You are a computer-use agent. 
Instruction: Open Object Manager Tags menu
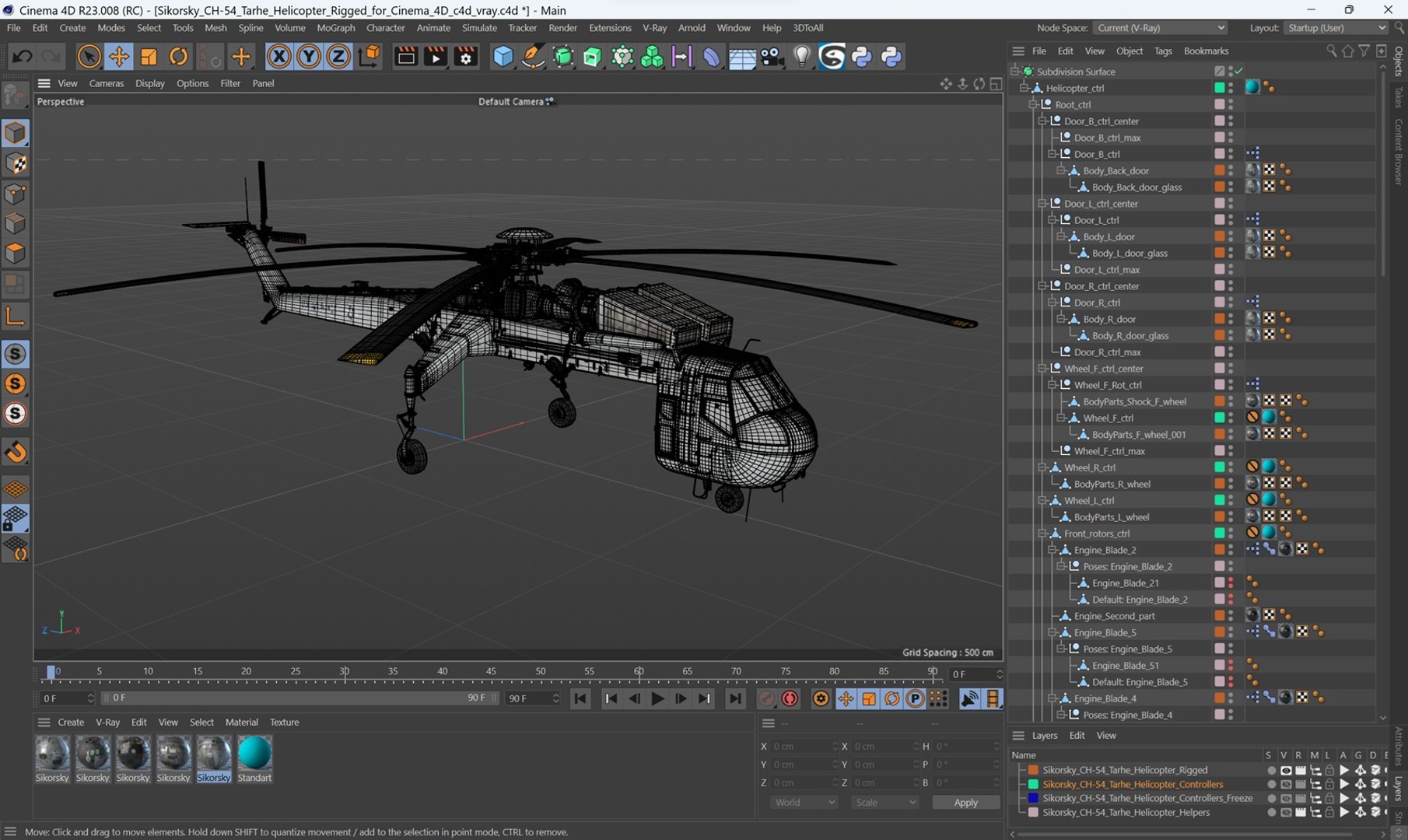tap(1163, 51)
